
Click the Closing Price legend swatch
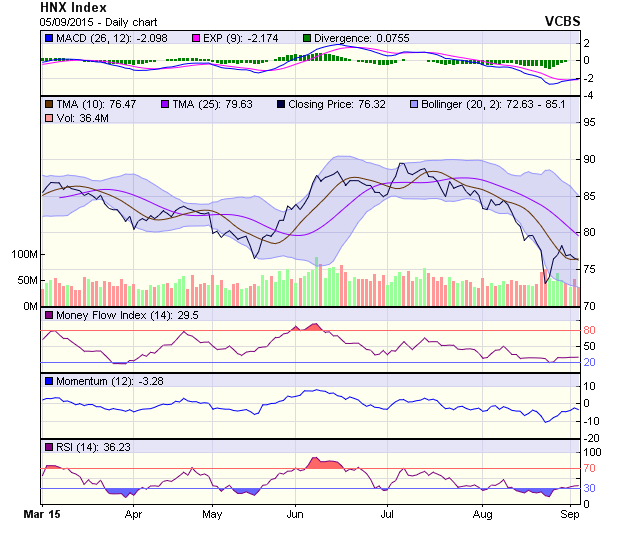(x=280, y=103)
